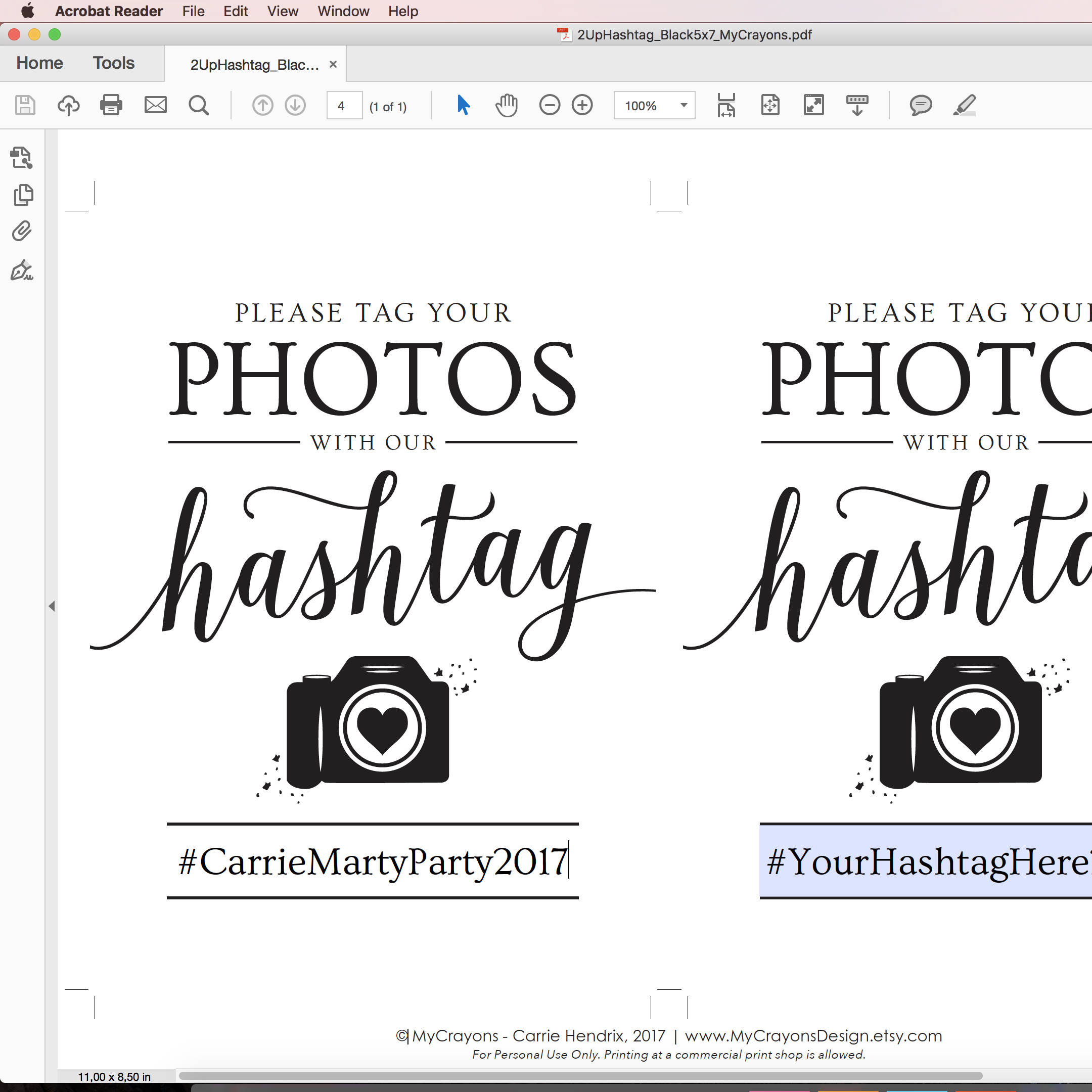Open the zoom level dropdown
This screenshot has height=1092, width=1092.
coord(684,105)
